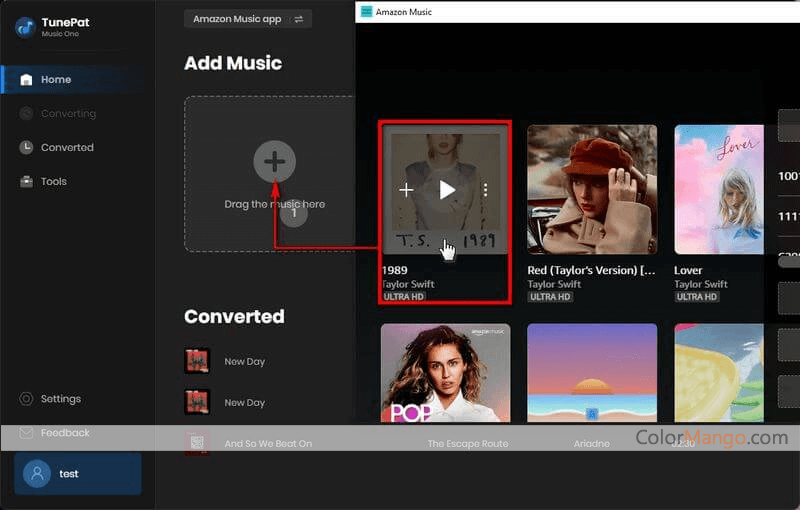The image size is (800, 510).
Task: Open the Home section in sidebar
Action: coord(55,80)
